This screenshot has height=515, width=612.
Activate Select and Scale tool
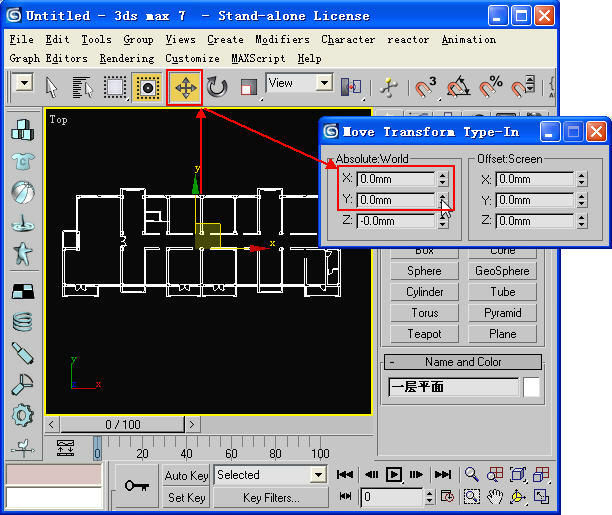[248, 87]
